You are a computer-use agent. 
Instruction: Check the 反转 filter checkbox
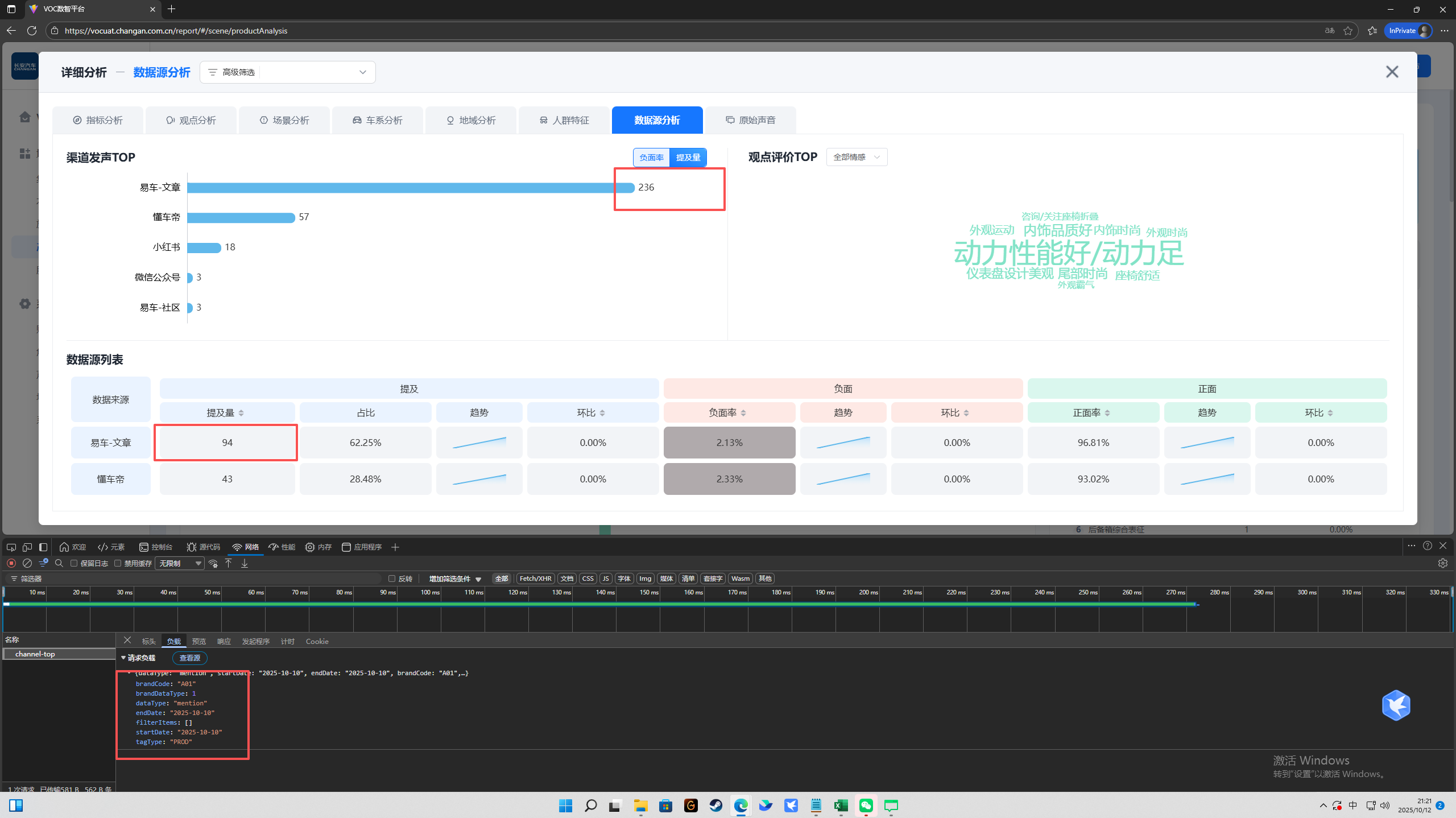[x=392, y=579]
